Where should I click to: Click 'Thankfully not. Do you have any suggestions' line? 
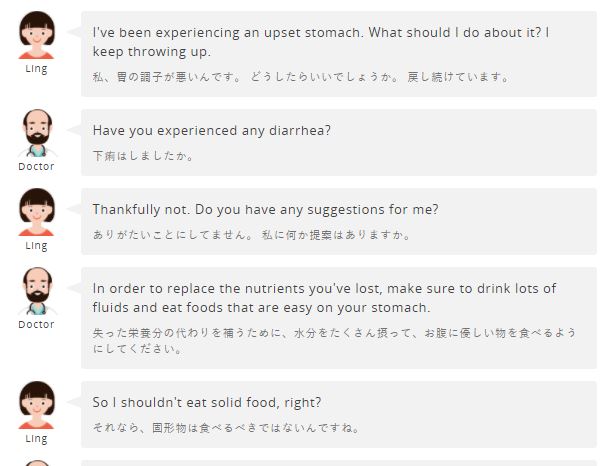coord(265,210)
